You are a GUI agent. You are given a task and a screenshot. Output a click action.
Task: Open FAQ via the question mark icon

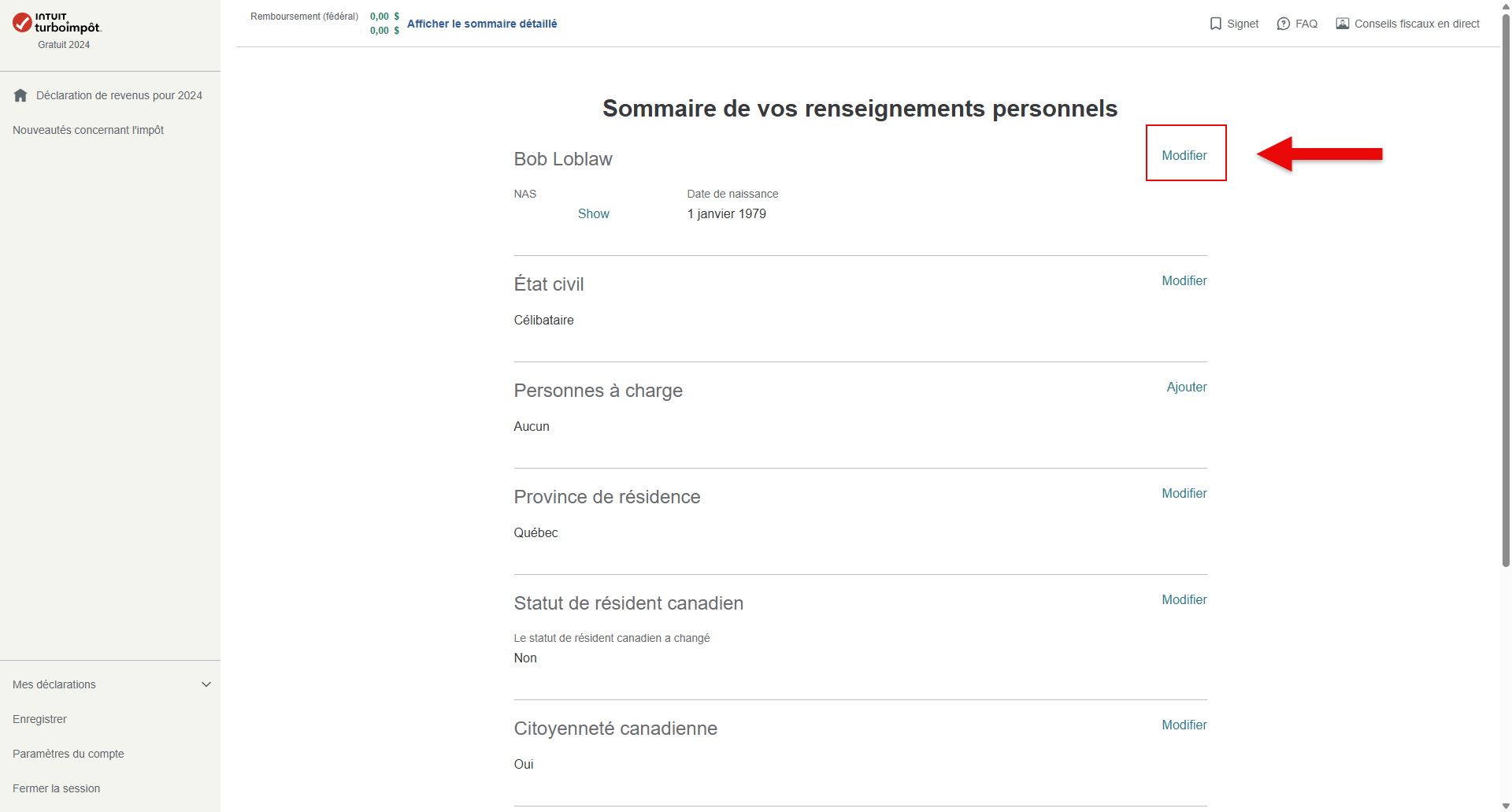(1284, 24)
